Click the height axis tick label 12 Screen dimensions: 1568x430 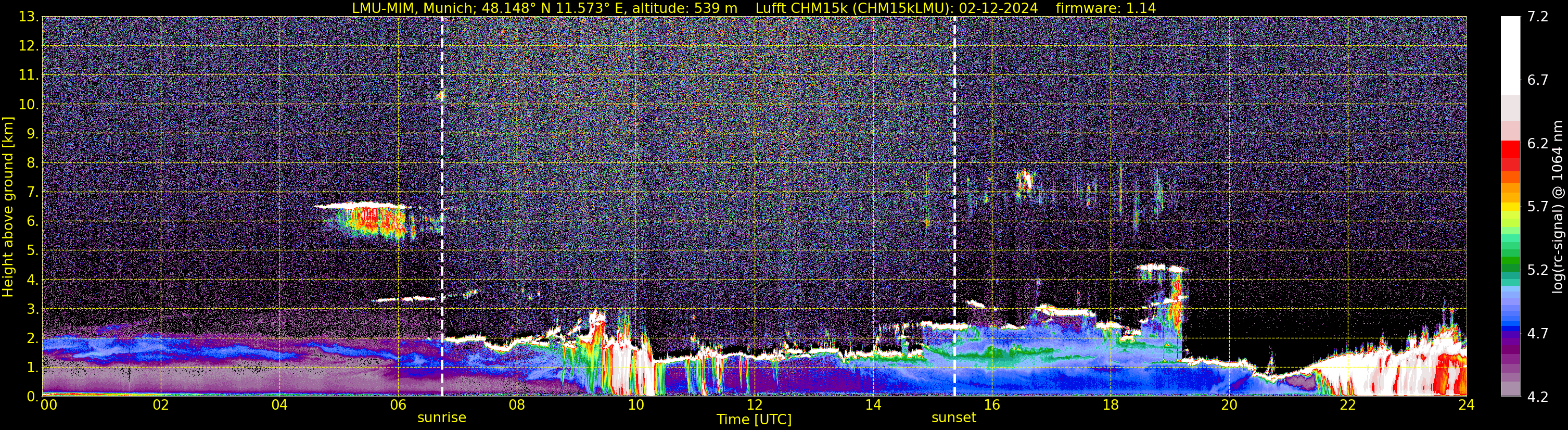point(29,46)
